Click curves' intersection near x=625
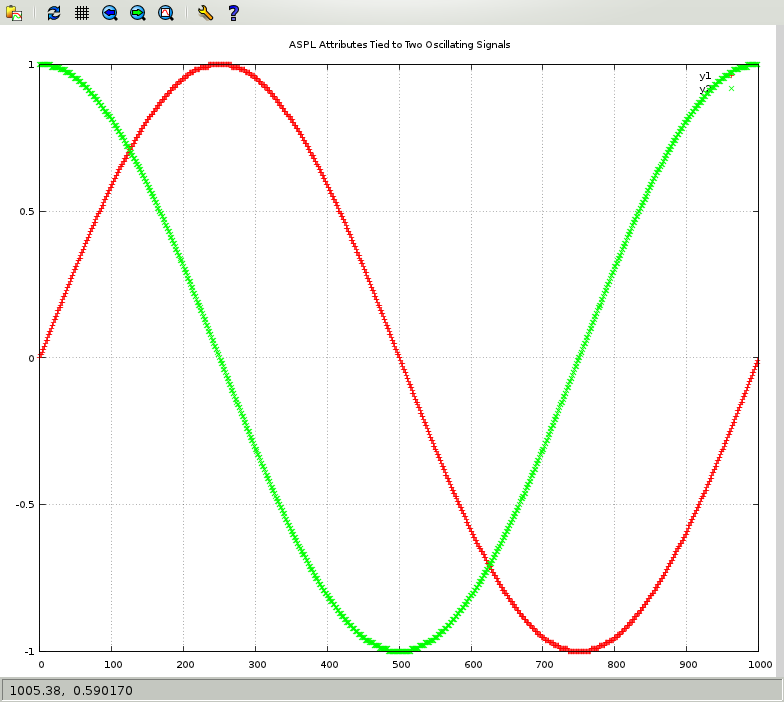The height and width of the screenshot is (702, 784). [x=489, y=565]
